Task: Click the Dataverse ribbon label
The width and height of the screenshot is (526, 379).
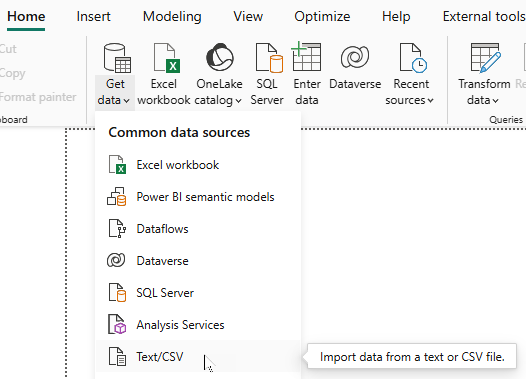Action: click(355, 84)
